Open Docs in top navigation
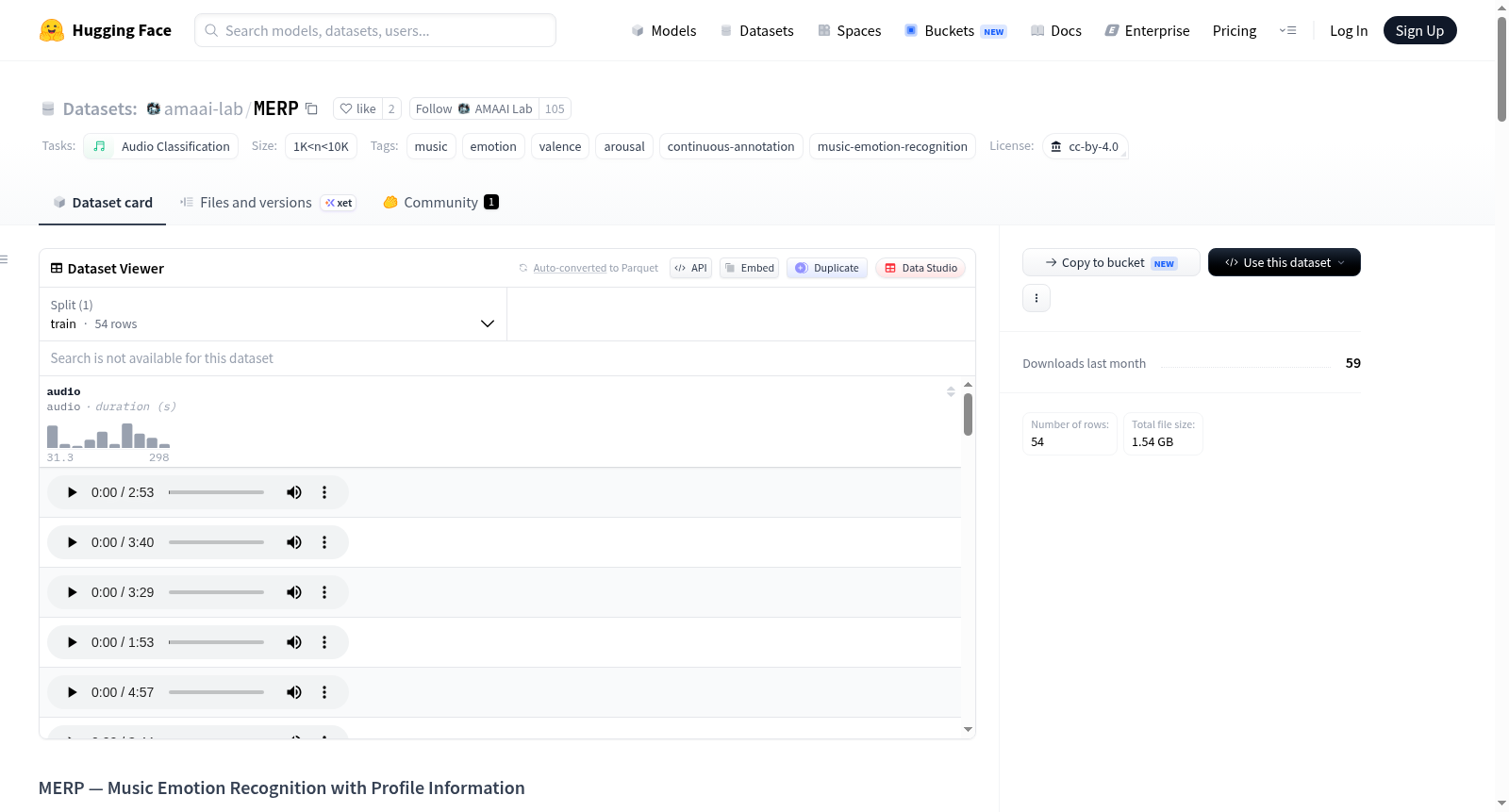Screen dimensions: 1509x812 tap(1056, 30)
